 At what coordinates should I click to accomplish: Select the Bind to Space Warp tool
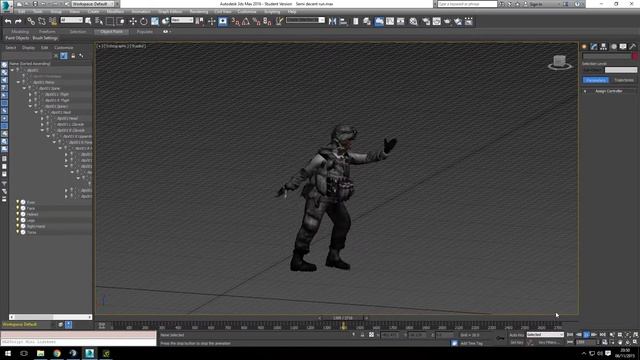53,21
